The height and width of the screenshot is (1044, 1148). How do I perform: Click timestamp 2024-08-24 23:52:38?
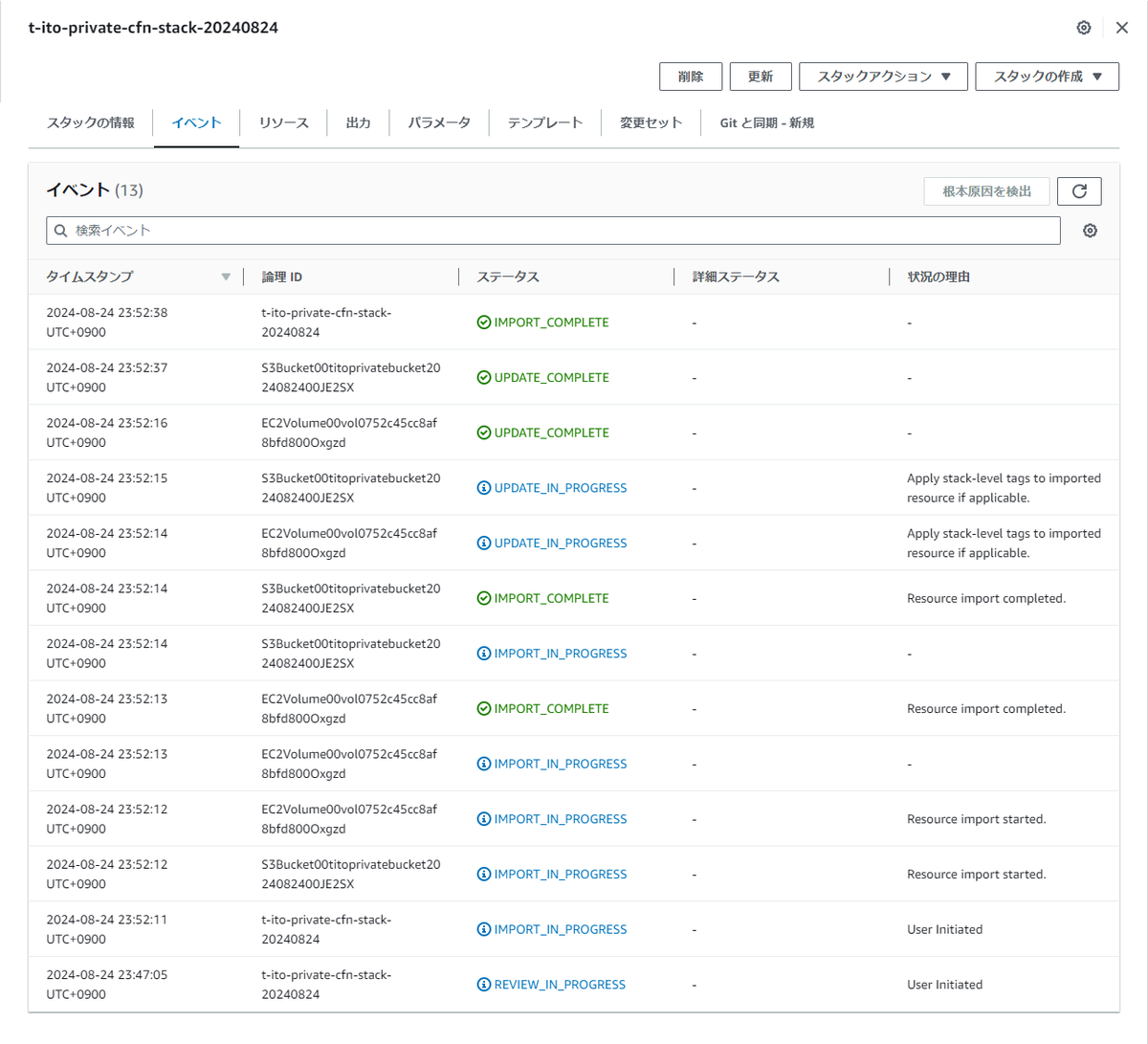[106, 322]
